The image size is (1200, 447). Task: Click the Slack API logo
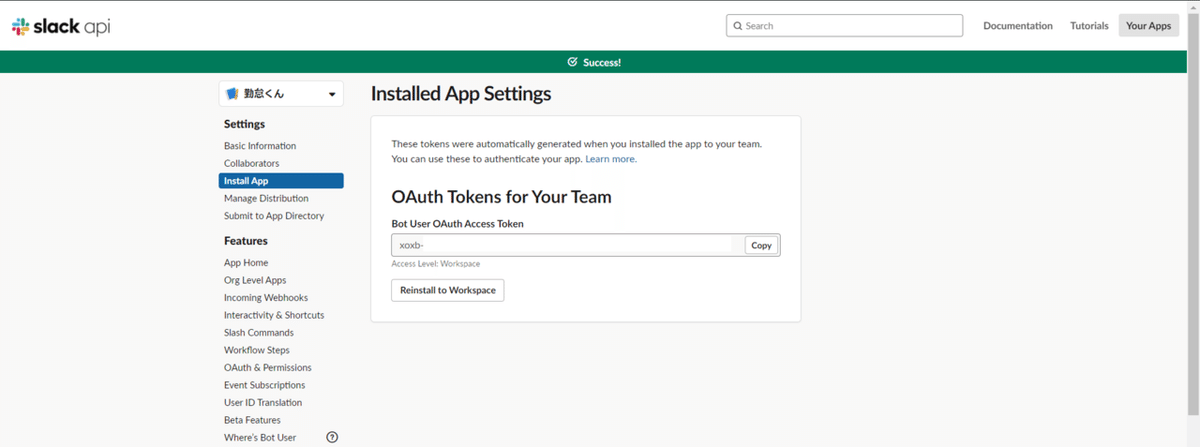coord(61,27)
